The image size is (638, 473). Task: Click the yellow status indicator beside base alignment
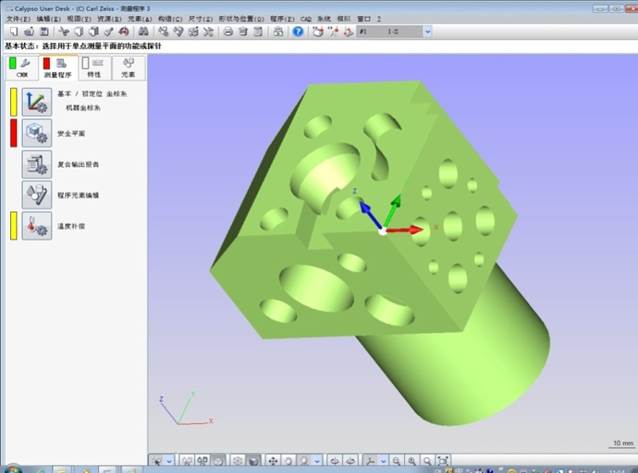(x=14, y=102)
